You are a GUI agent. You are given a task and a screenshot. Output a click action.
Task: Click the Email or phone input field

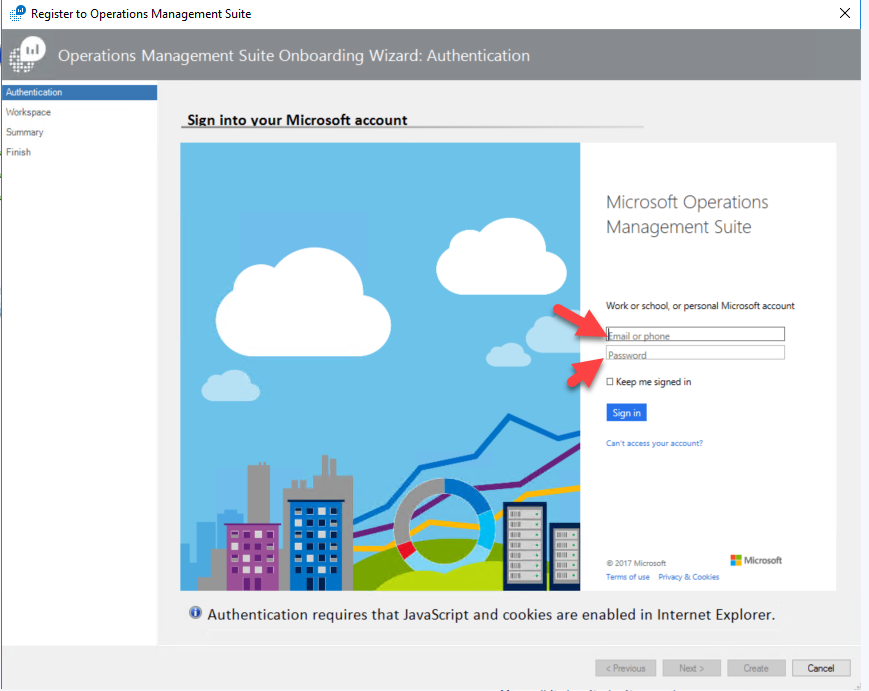click(695, 334)
